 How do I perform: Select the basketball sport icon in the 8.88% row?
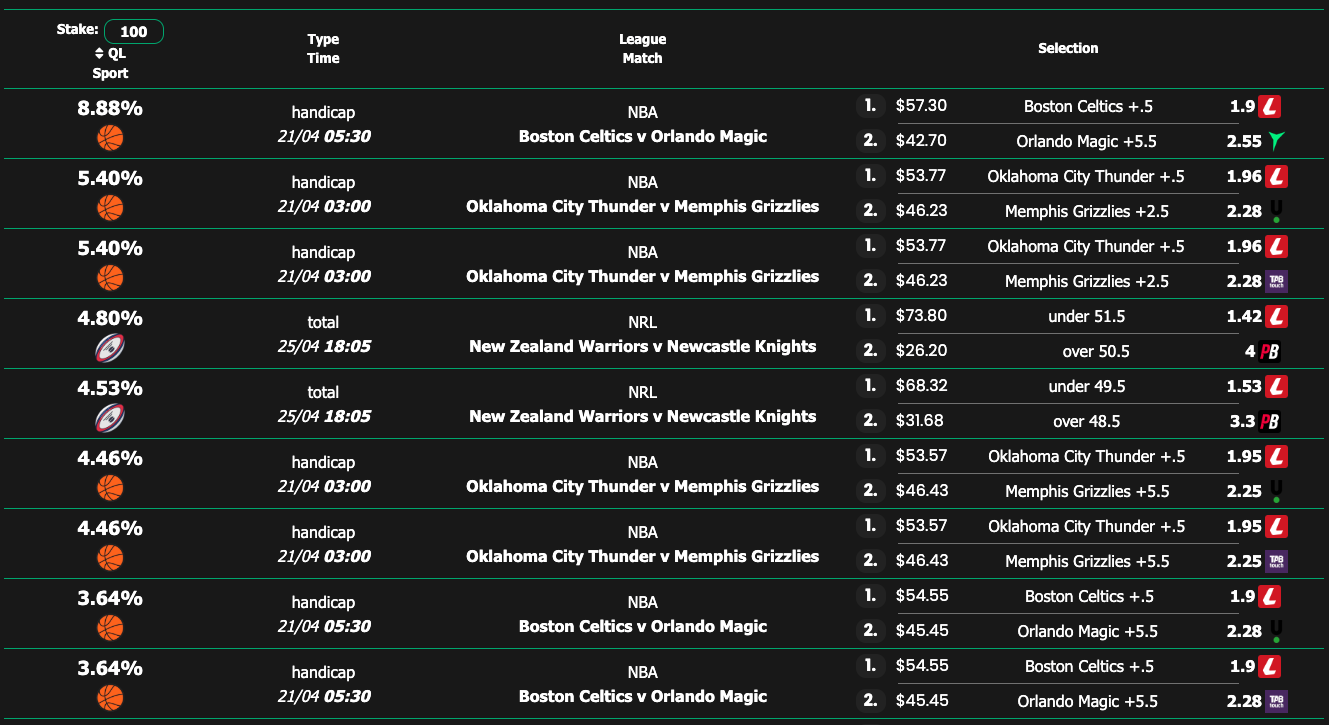110,137
